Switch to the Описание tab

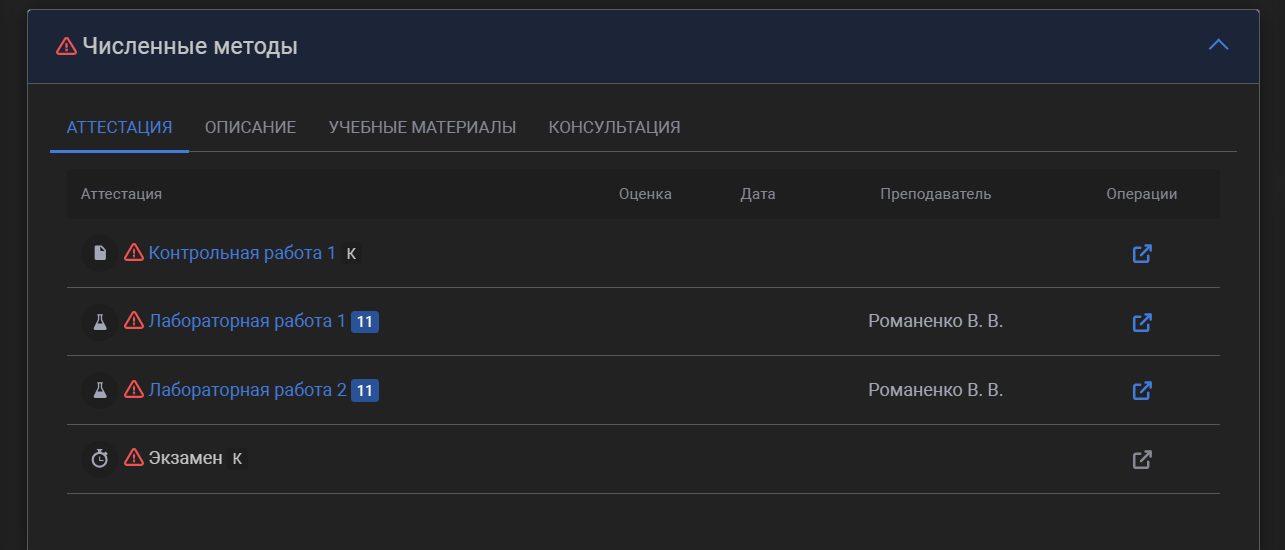pyautogui.click(x=250, y=127)
